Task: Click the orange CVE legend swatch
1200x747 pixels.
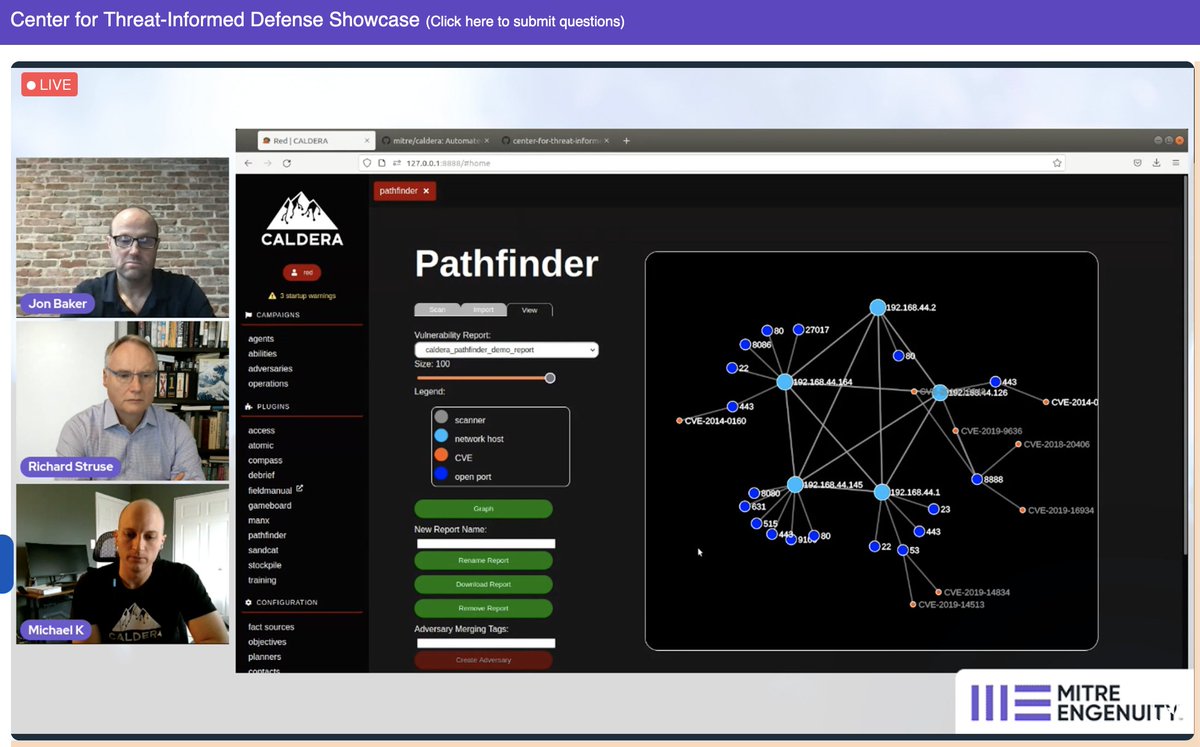Action: [441, 455]
